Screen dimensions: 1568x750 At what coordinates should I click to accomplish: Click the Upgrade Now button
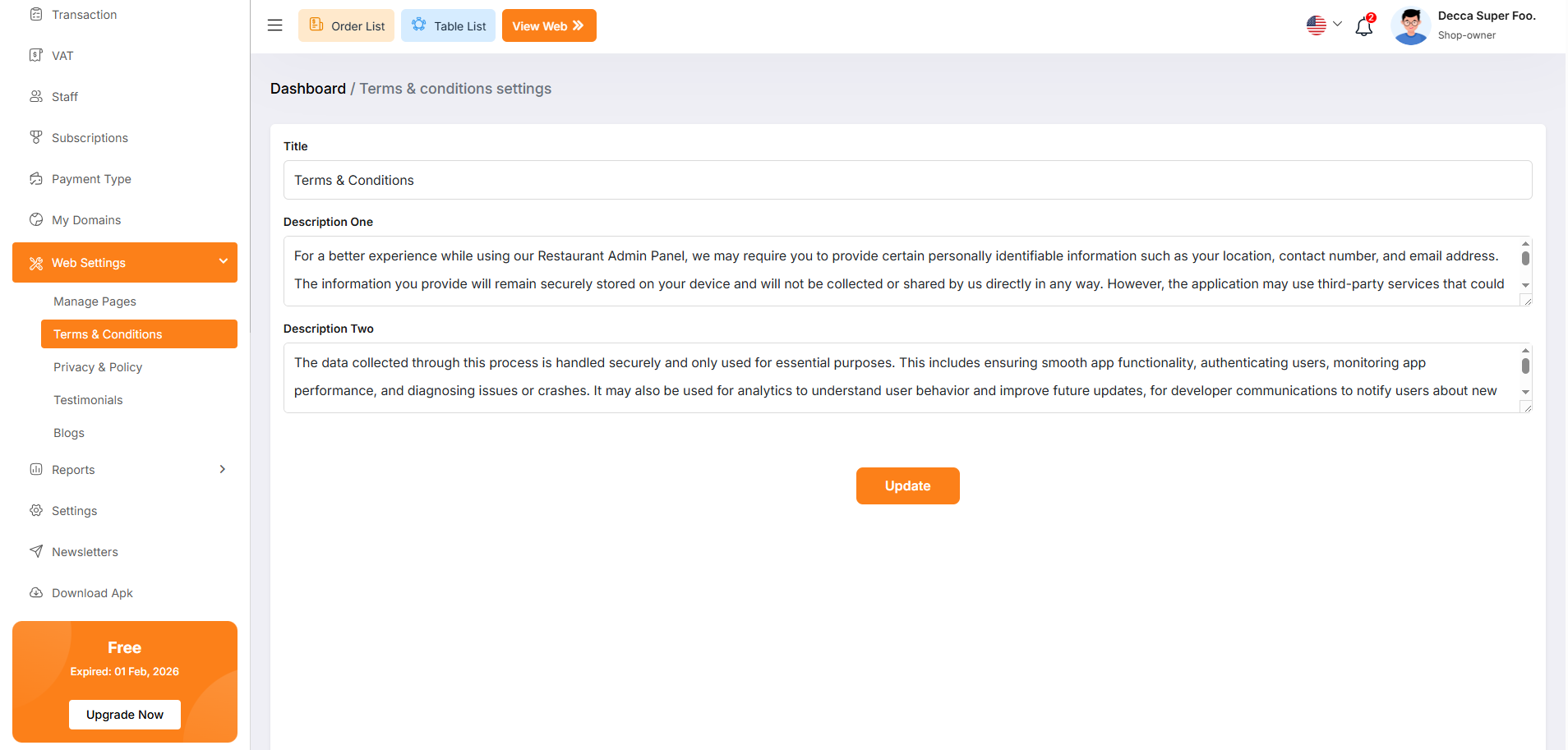(x=125, y=715)
